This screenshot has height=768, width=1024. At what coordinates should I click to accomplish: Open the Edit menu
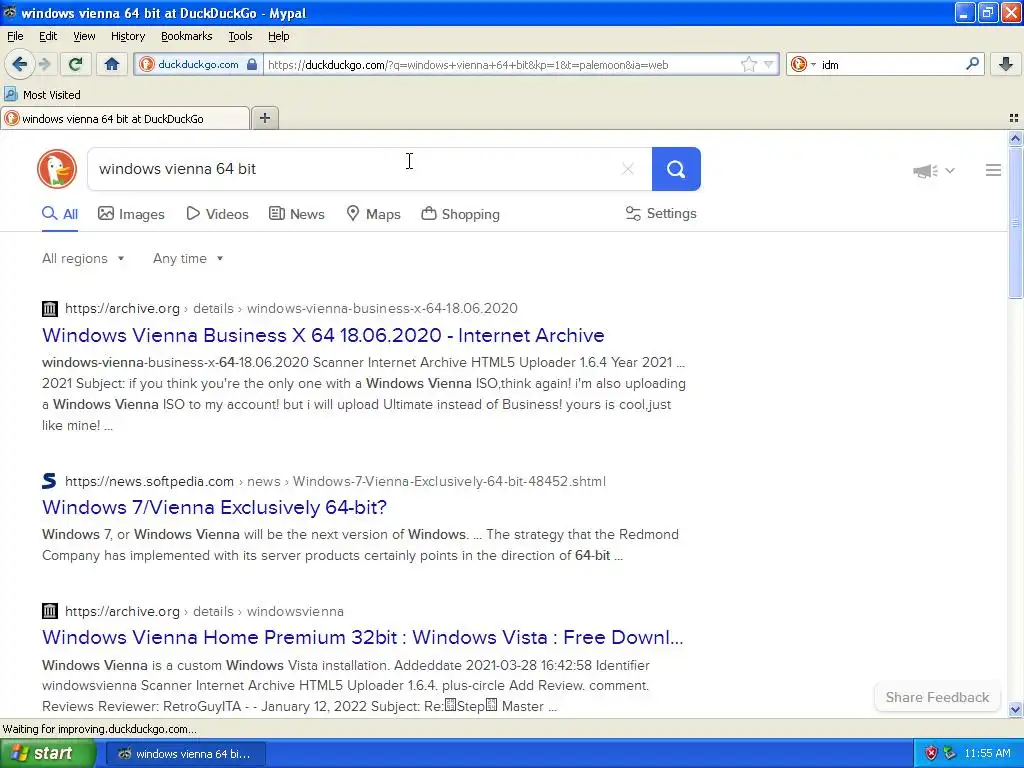tap(48, 36)
